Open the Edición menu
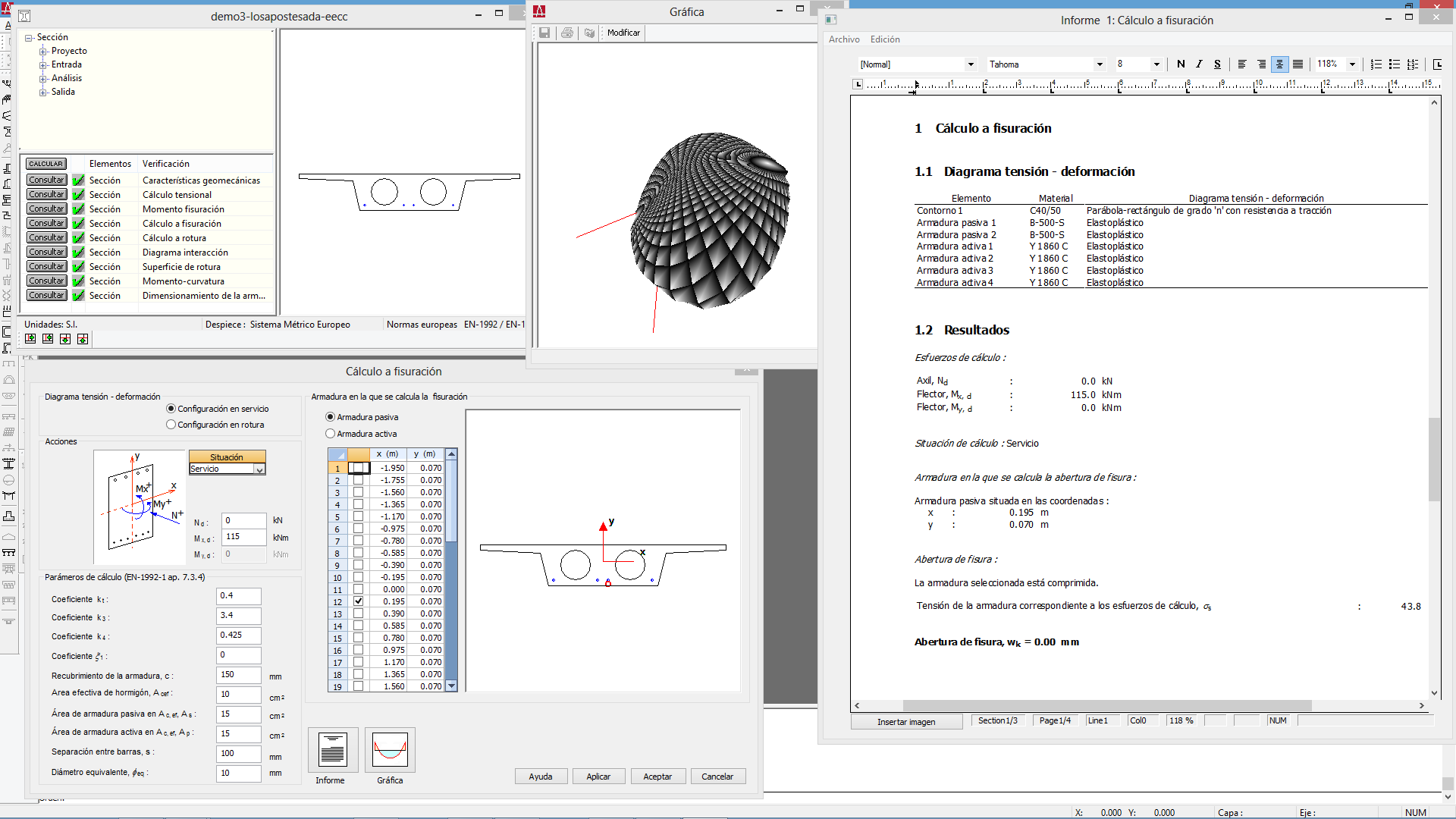 (x=884, y=39)
